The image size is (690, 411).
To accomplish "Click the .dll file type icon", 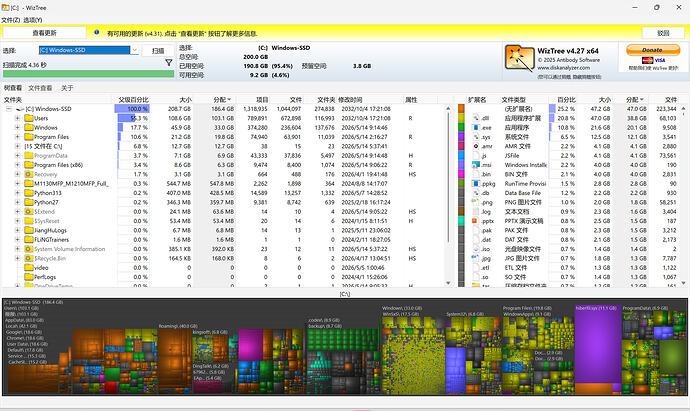I will click(x=476, y=118).
